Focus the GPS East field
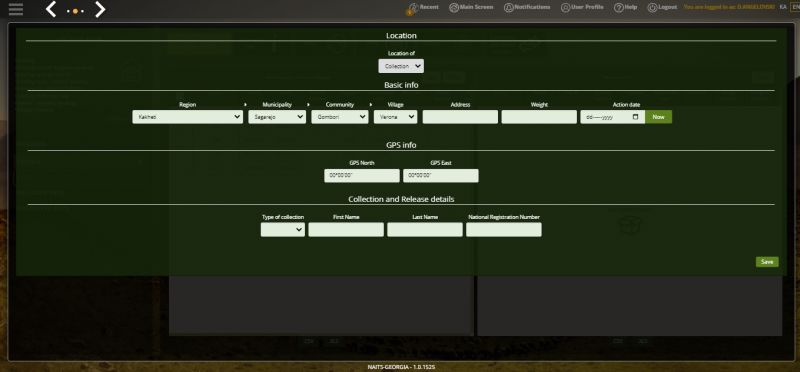800x372 pixels. (441, 176)
